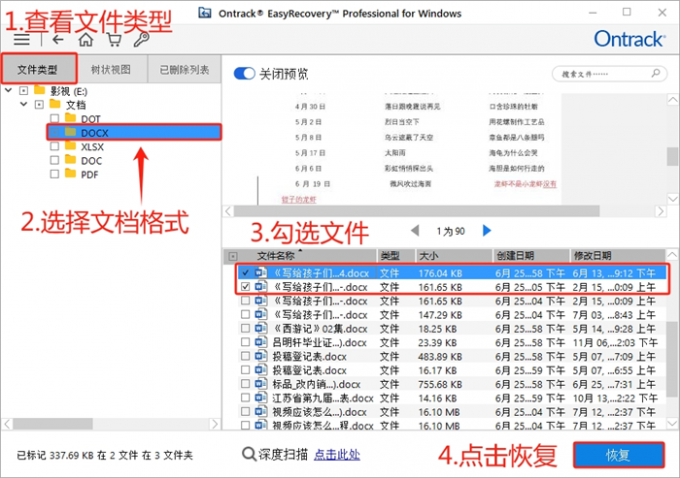The height and width of the screenshot is (478, 680).
Task: Open the home icon
Action: pyautogui.click(x=85, y=39)
